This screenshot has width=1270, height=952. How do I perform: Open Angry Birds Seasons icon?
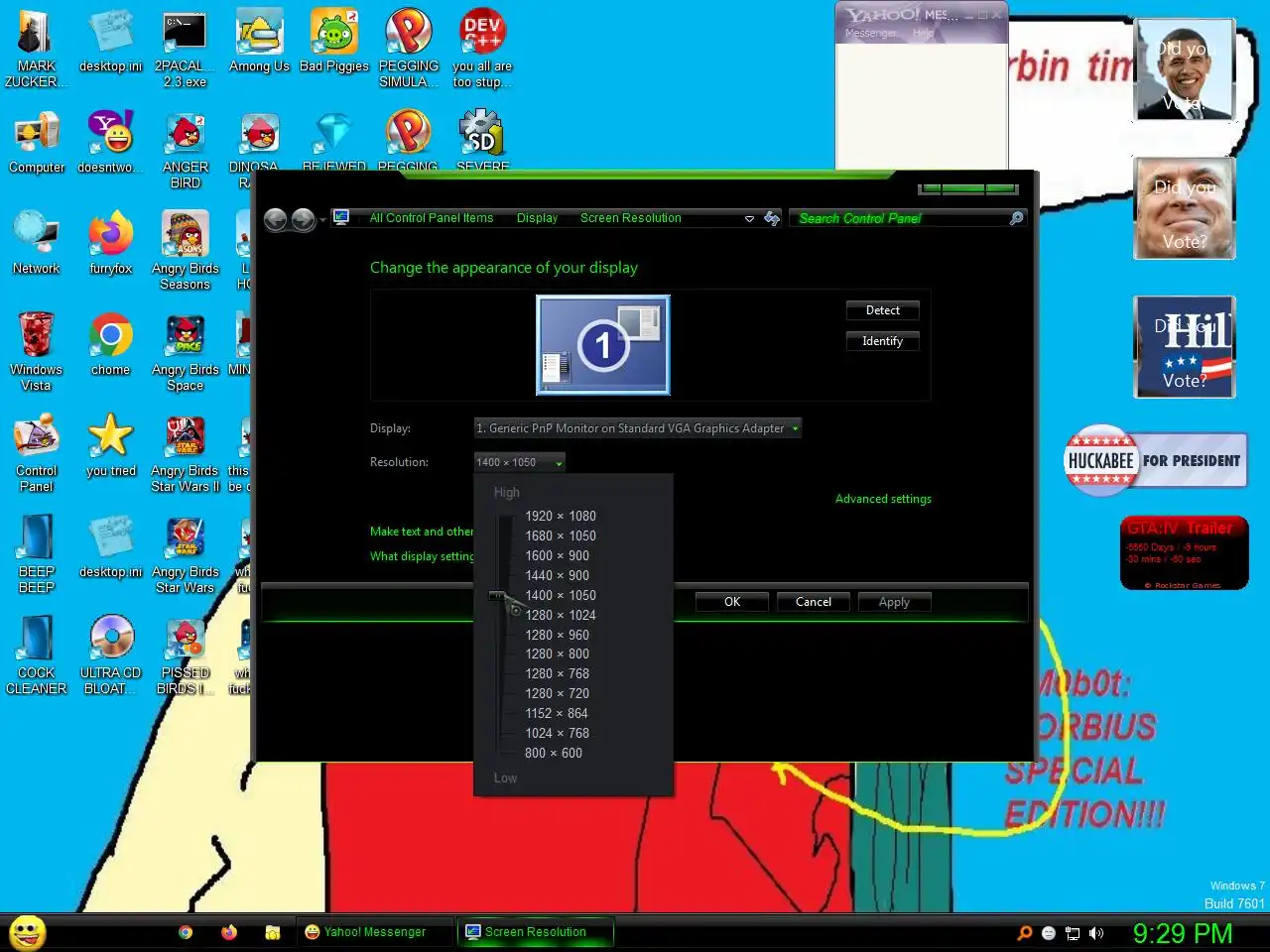point(186,251)
